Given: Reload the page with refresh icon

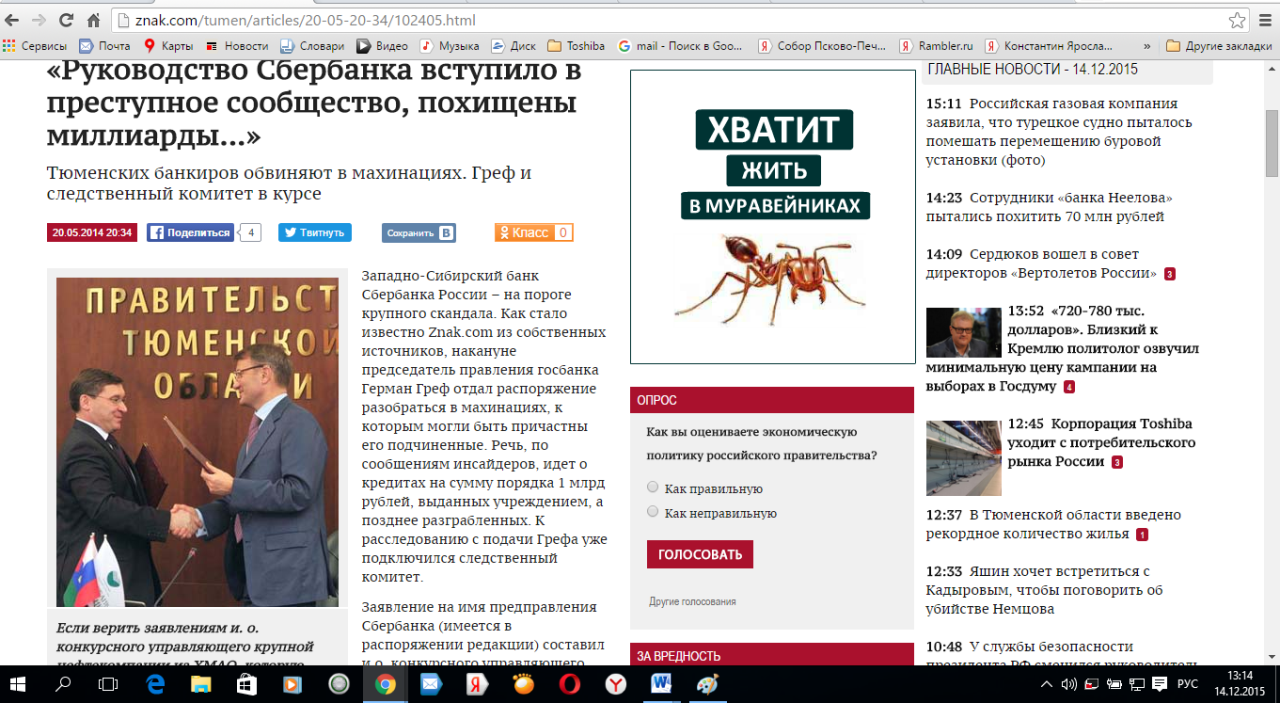Looking at the screenshot, I should coord(66,20).
